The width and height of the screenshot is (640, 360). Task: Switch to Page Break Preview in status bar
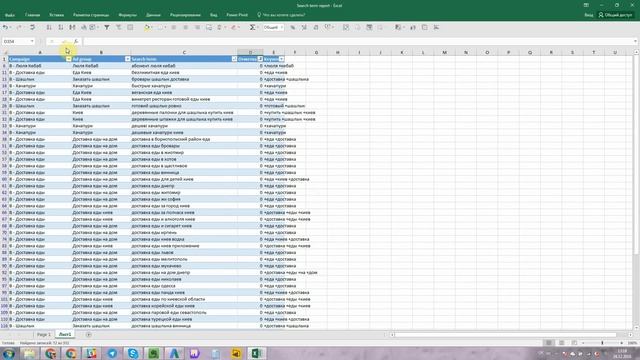point(574,343)
